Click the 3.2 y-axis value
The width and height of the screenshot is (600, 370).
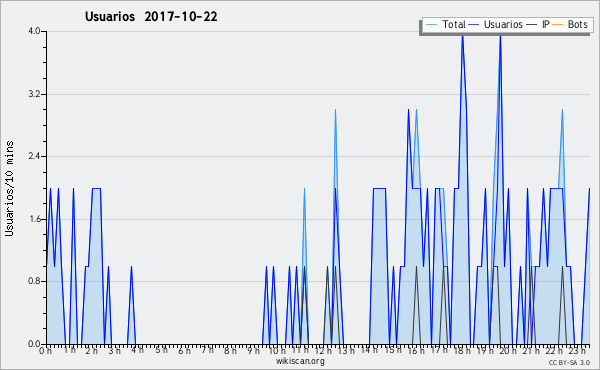click(34, 94)
